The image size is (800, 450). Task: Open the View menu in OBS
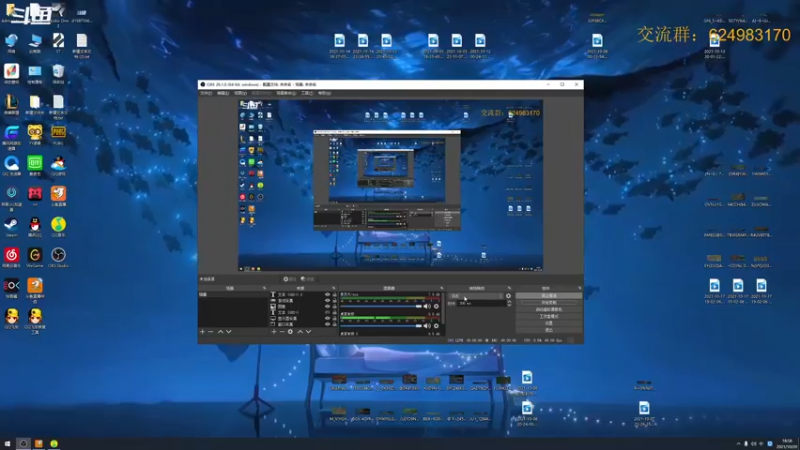coord(240,93)
